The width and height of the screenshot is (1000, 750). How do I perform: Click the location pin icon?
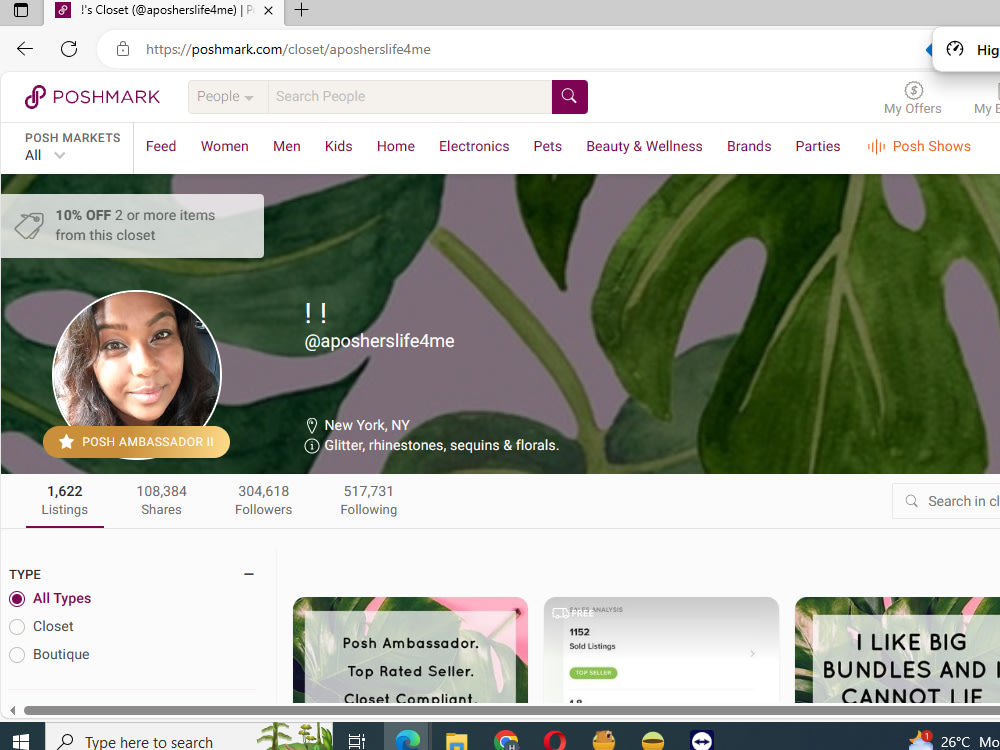point(312,425)
